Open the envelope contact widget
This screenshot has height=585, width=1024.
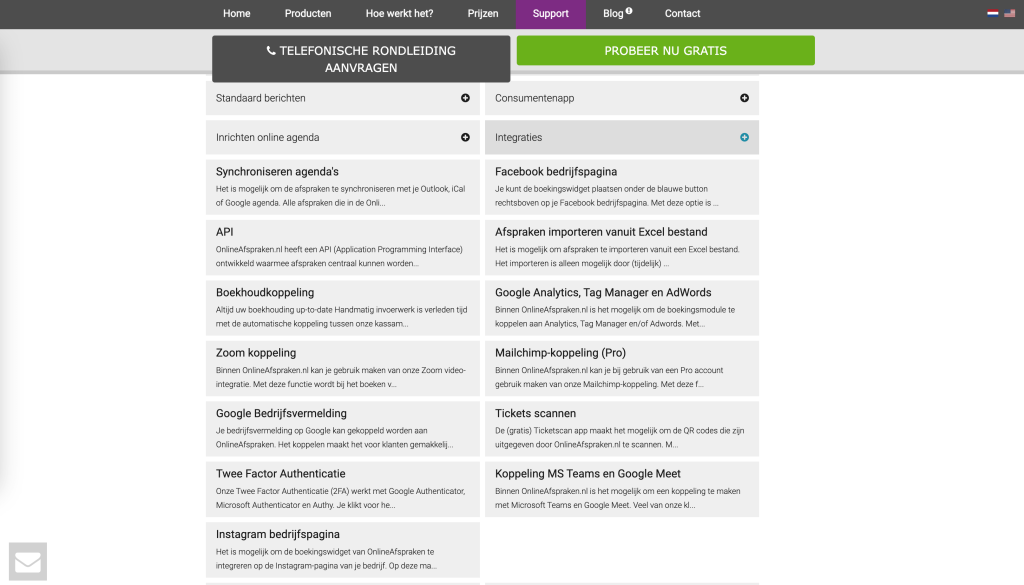pos(28,562)
